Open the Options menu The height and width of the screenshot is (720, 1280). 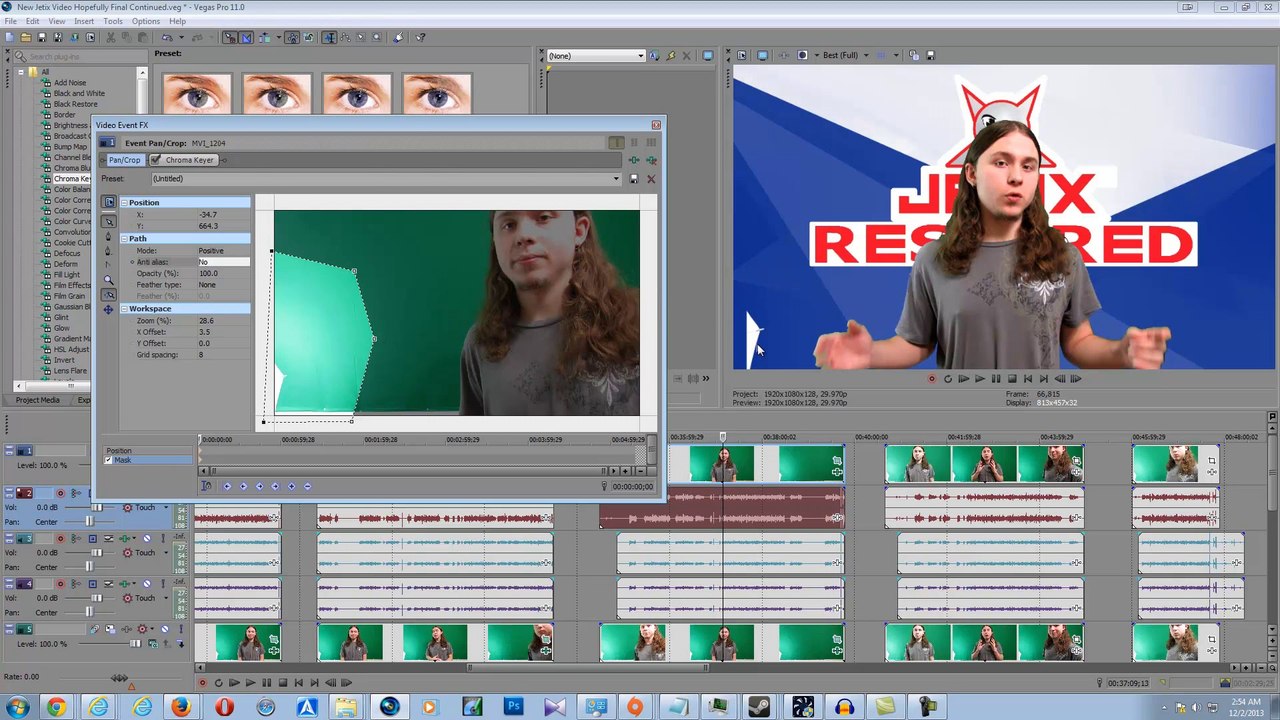(146, 21)
